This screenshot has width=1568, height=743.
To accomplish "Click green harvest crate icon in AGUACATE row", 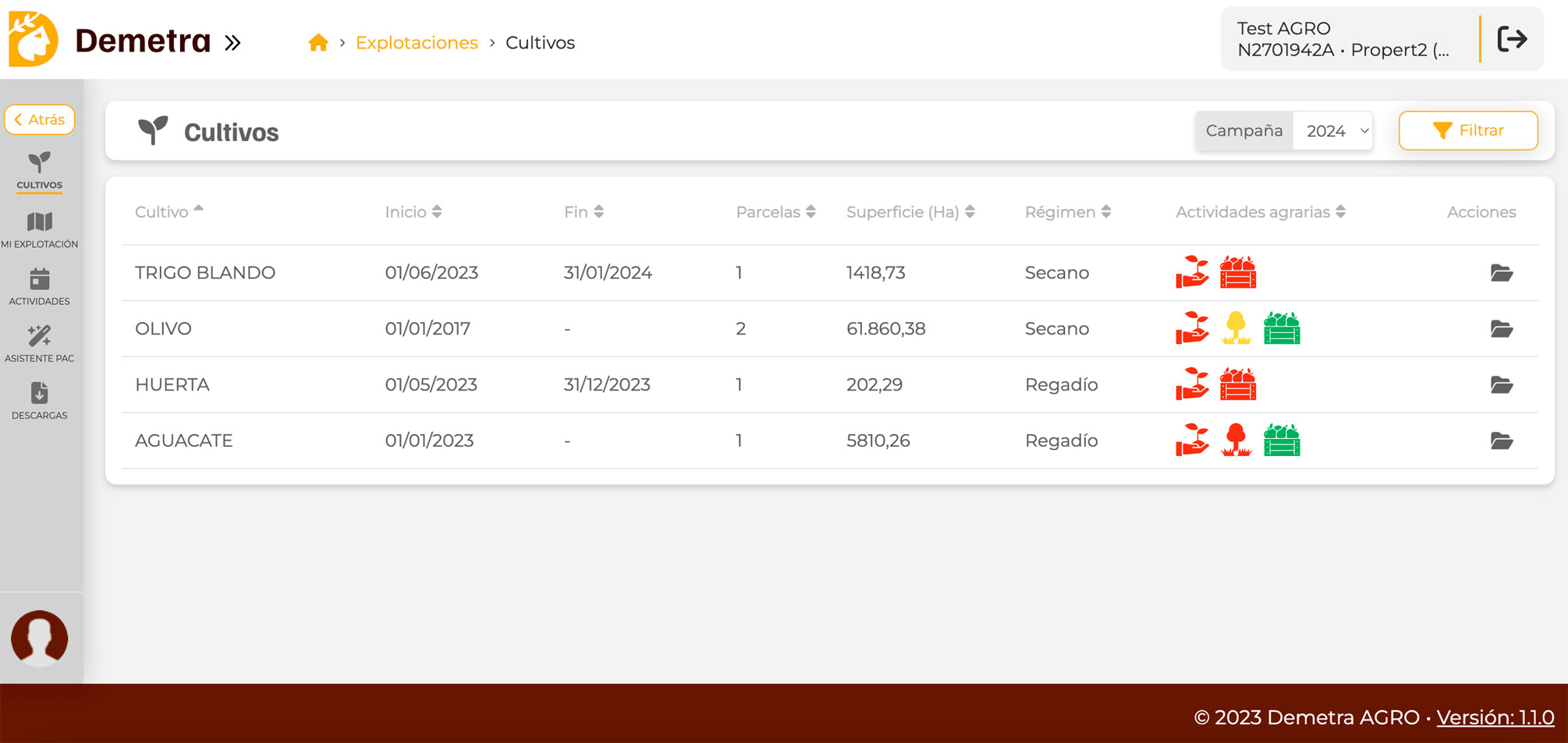I will pos(1281,440).
